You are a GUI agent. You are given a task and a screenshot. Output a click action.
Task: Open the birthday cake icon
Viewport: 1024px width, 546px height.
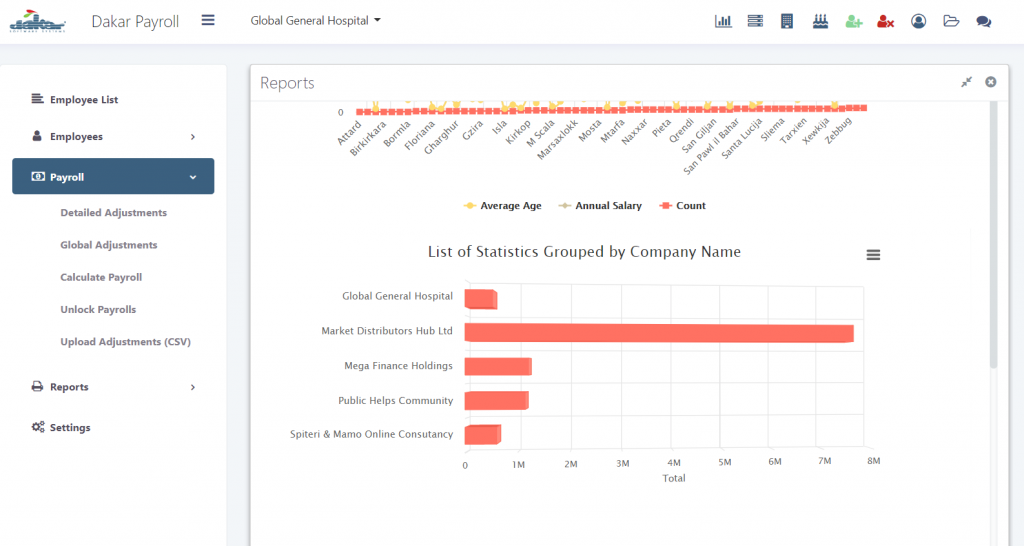pos(820,21)
